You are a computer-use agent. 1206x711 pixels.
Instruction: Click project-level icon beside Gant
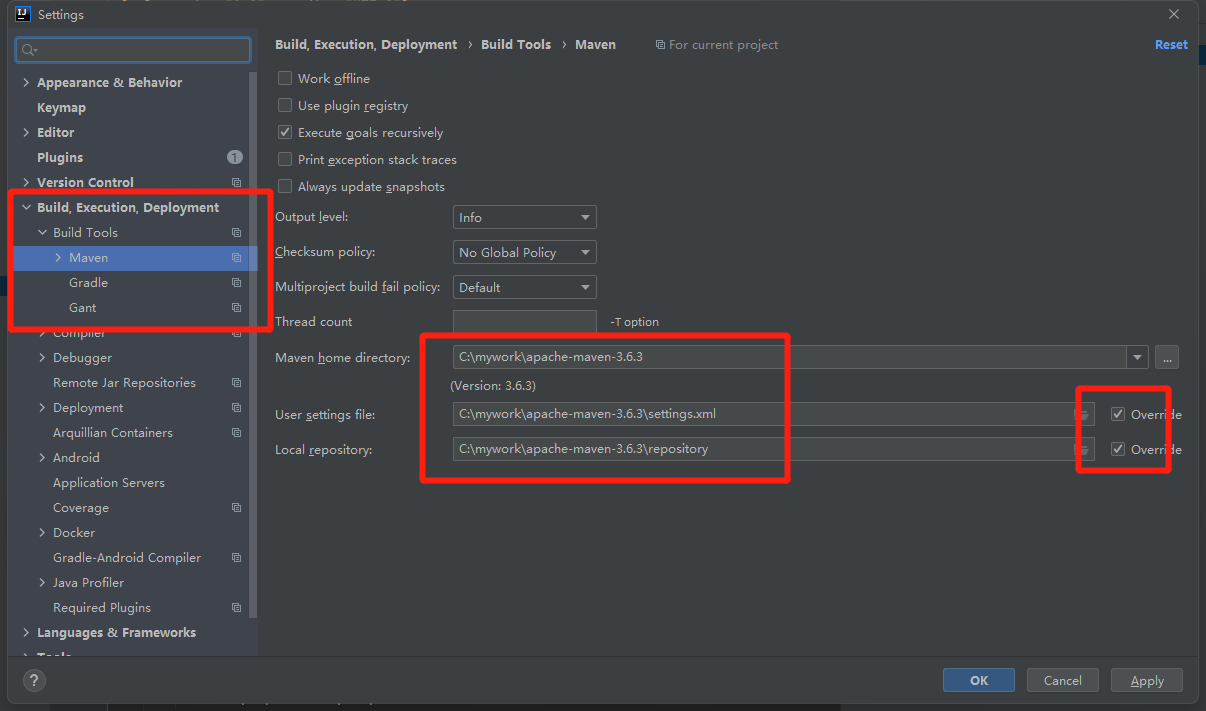[x=236, y=307]
